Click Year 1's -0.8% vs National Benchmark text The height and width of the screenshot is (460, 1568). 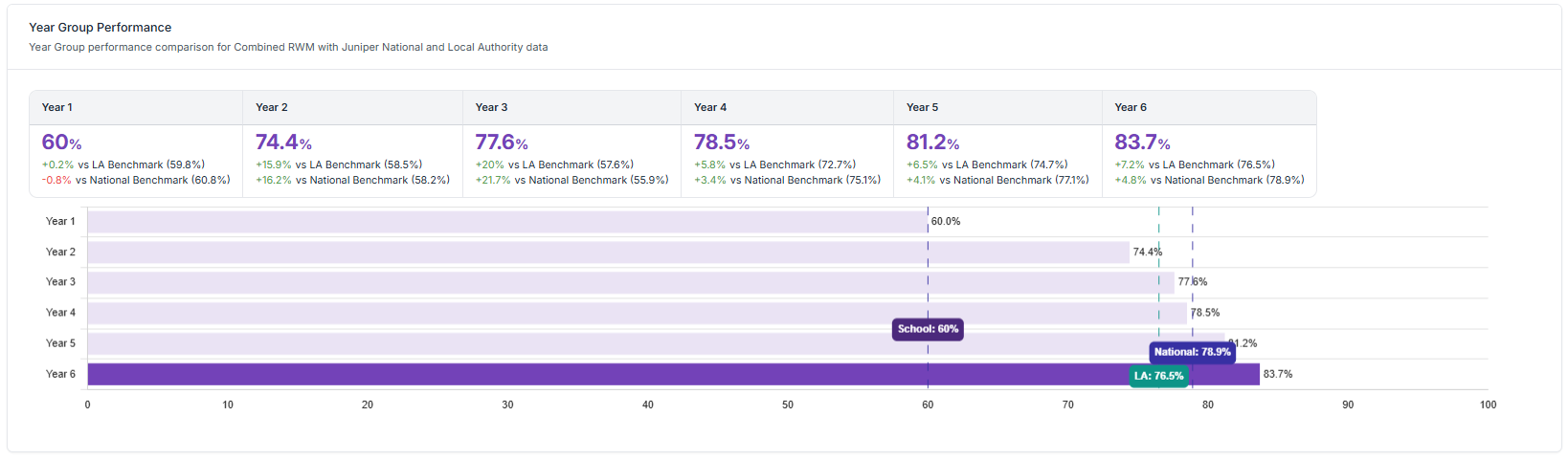pyautogui.click(x=136, y=180)
